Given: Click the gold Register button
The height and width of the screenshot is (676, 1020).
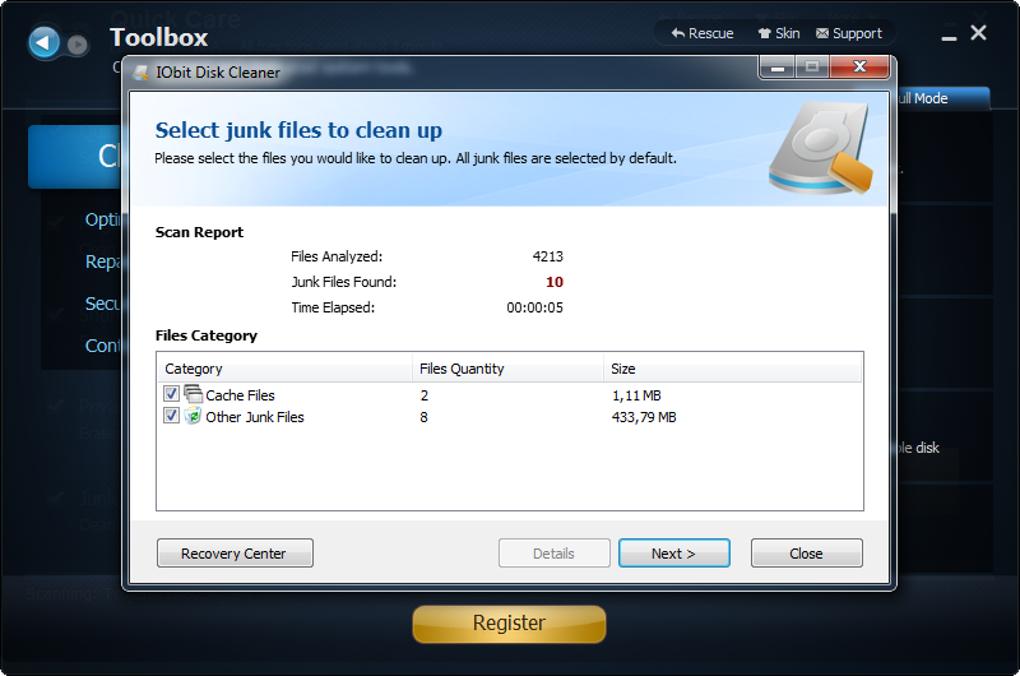Looking at the screenshot, I should point(509,623).
